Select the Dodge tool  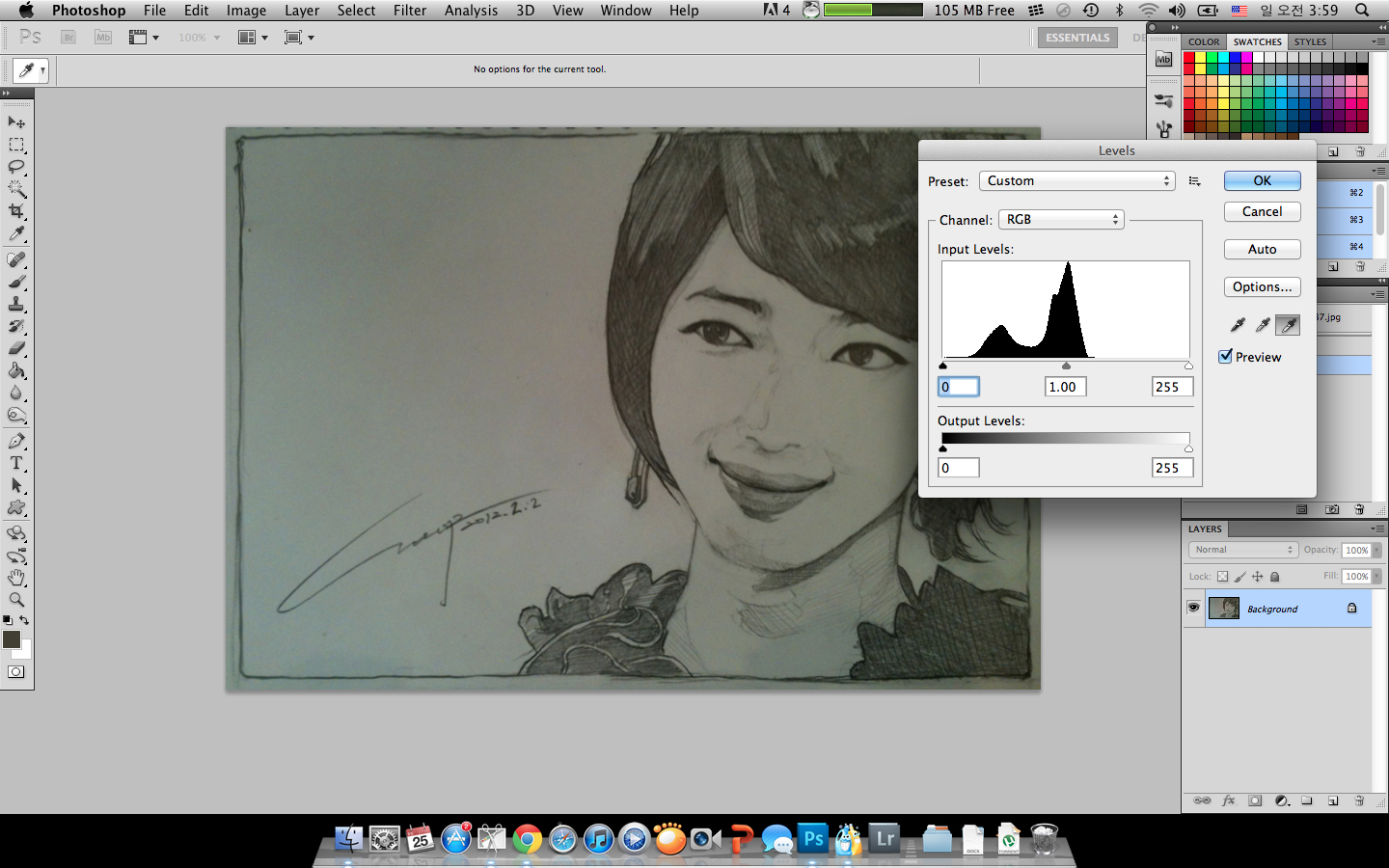(16, 415)
